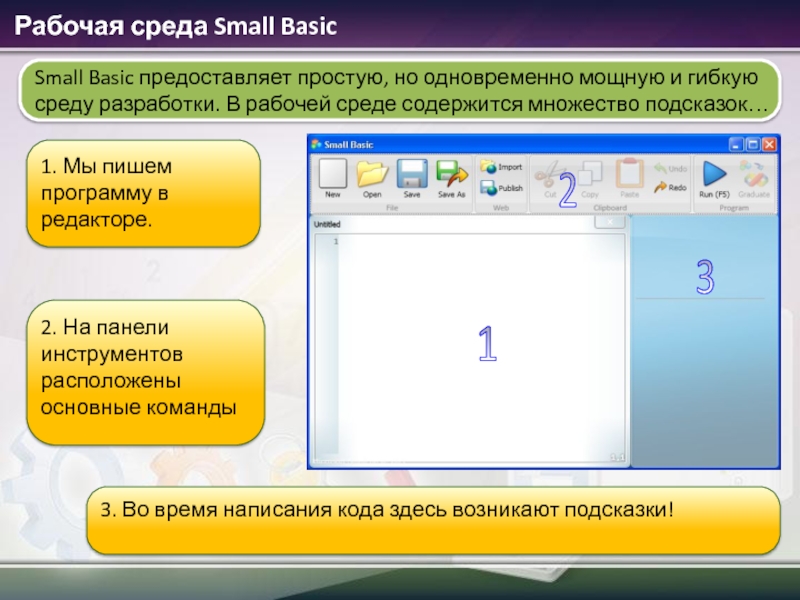Image resolution: width=800 pixels, height=600 pixels.
Task: Open a program file with Open icon
Action: pos(372,178)
